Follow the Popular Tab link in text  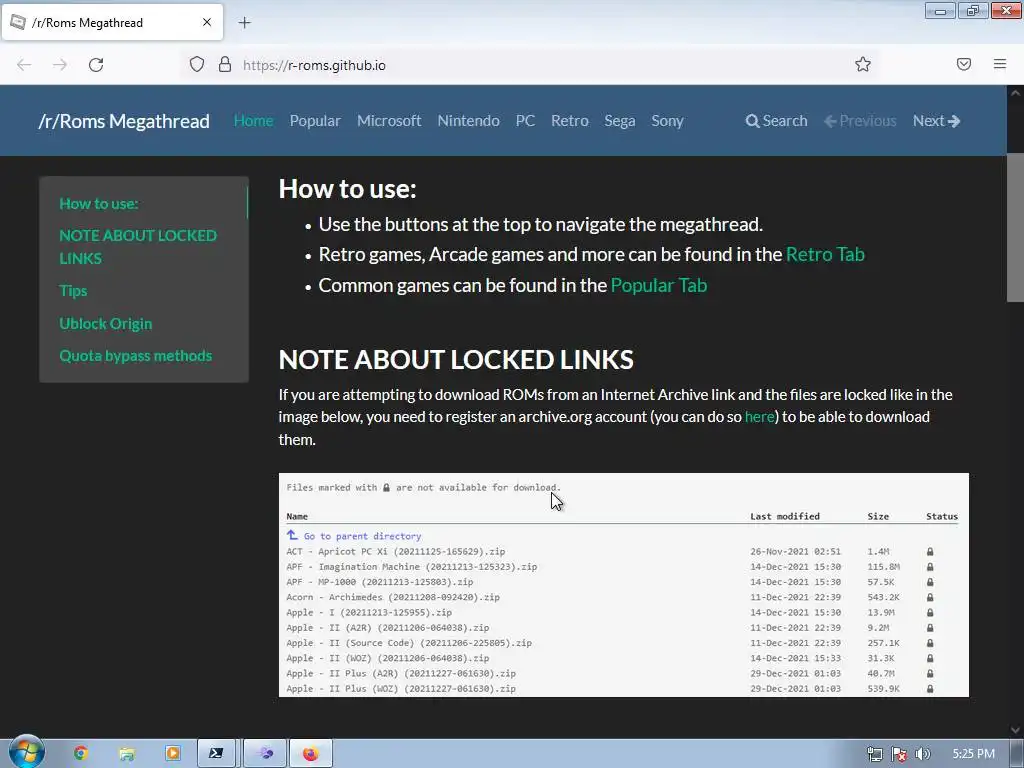pyautogui.click(x=658, y=285)
